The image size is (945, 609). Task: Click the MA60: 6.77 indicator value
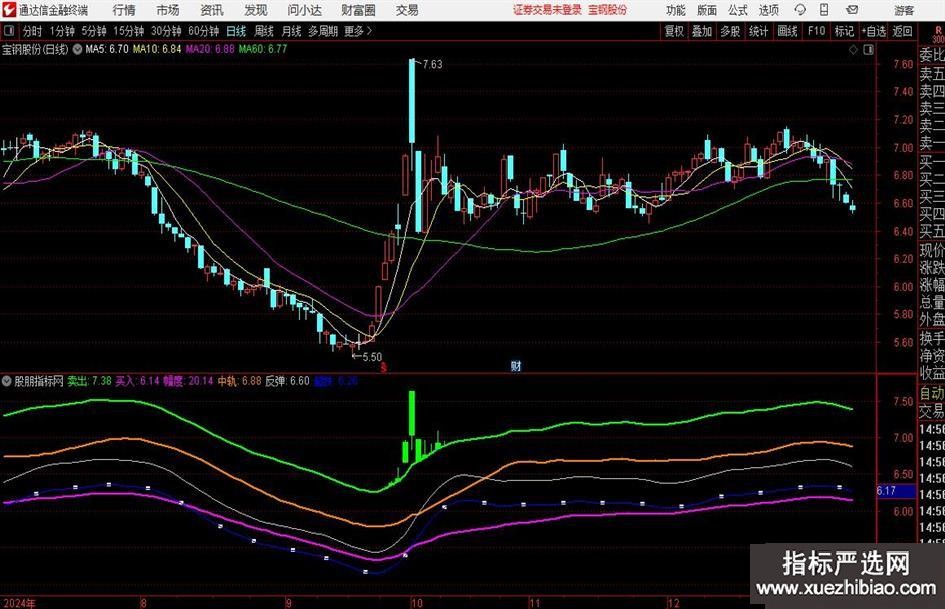click(x=263, y=49)
